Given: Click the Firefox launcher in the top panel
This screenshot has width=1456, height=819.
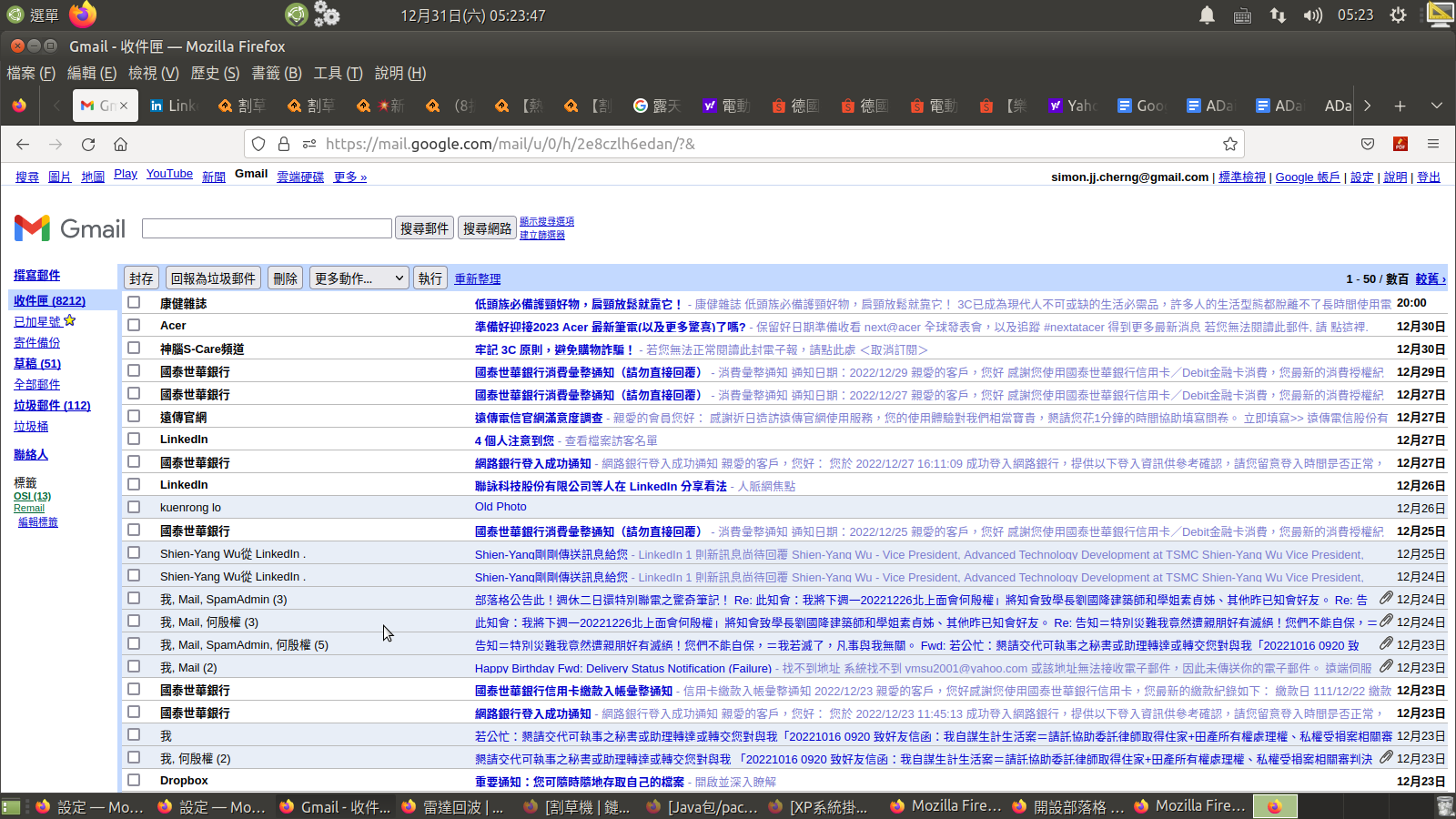Looking at the screenshot, I should pos(83,14).
